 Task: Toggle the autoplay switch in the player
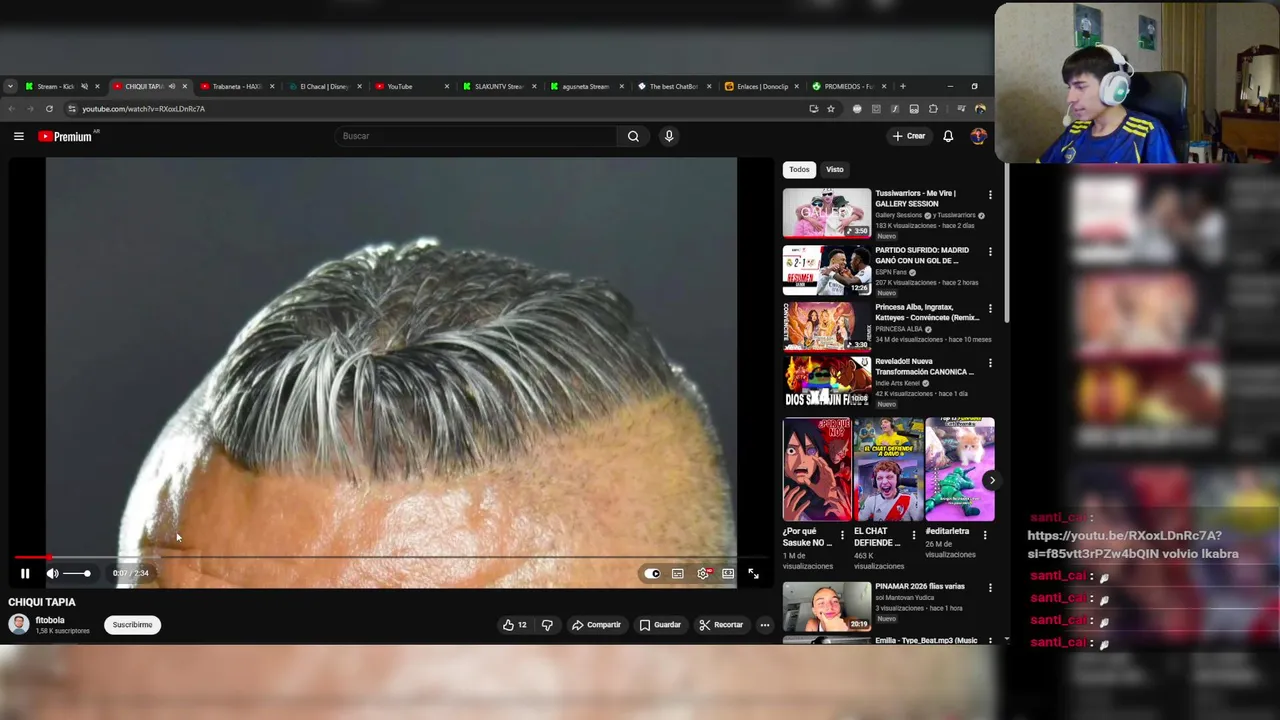[652, 573]
